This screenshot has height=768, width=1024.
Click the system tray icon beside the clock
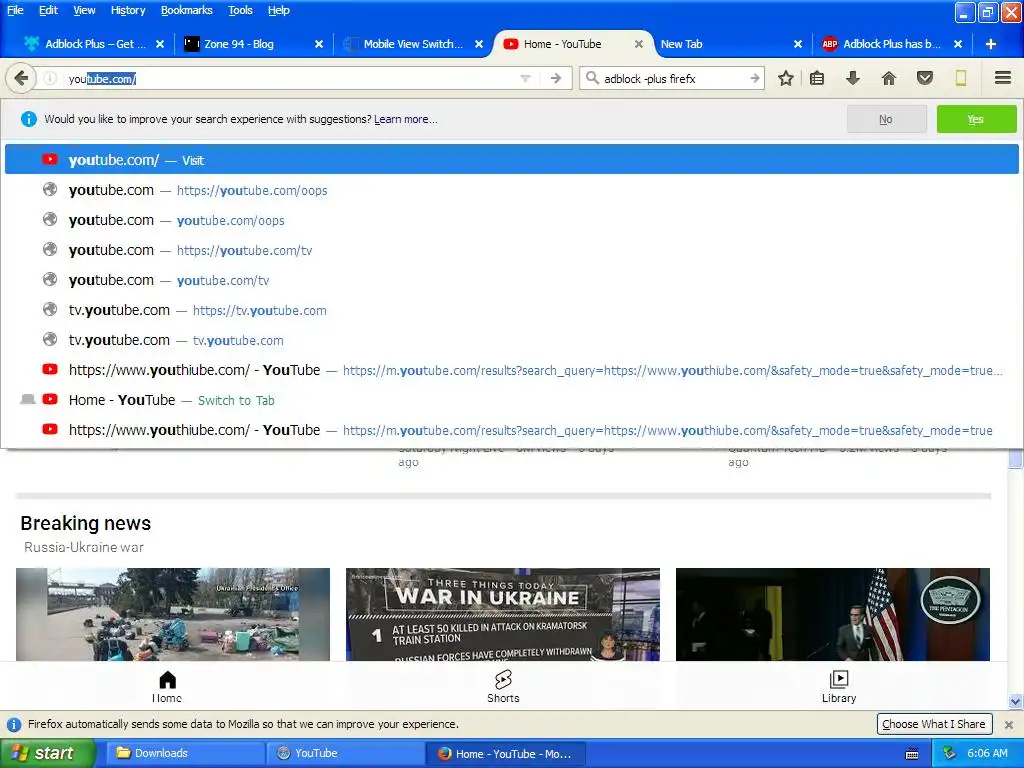pos(950,753)
